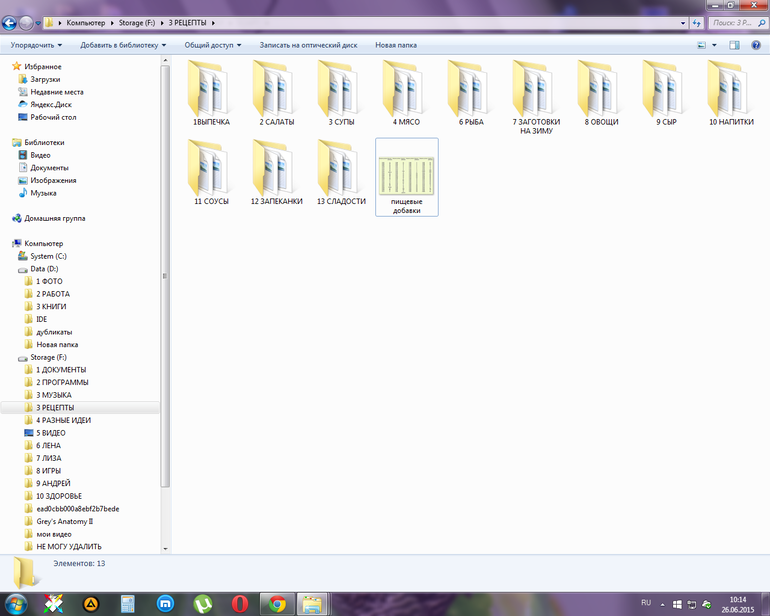Viewport: 770px width, 616px height.
Task: Select the 7 ЗАГОТОВКИ НА ЗИМУ folder
Action: pos(536,97)
